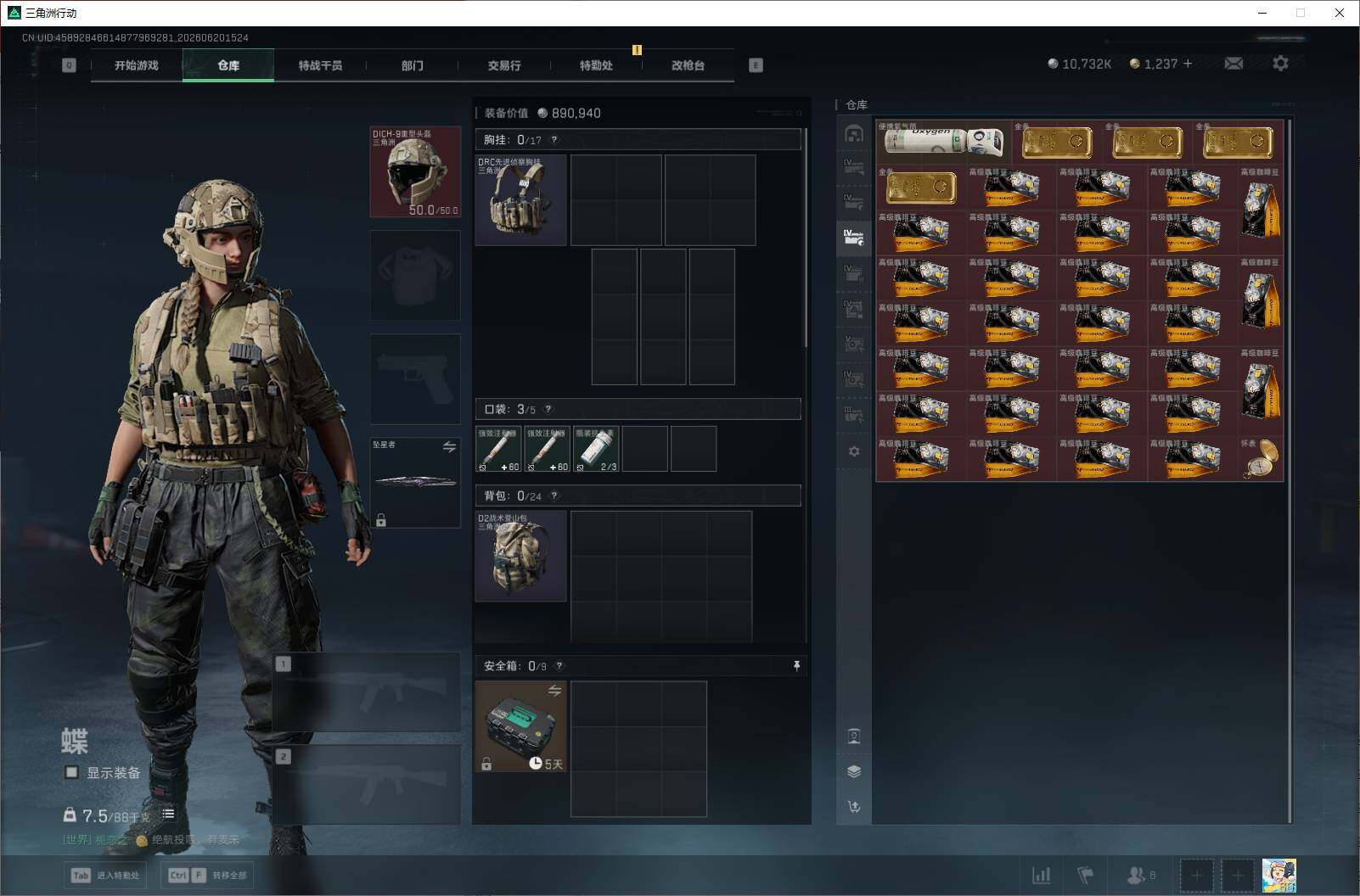Click the warehouse panel scrollbar
Viewport: 1360px width, 896px height.
pyautogui.click(x=1290, y=471)
